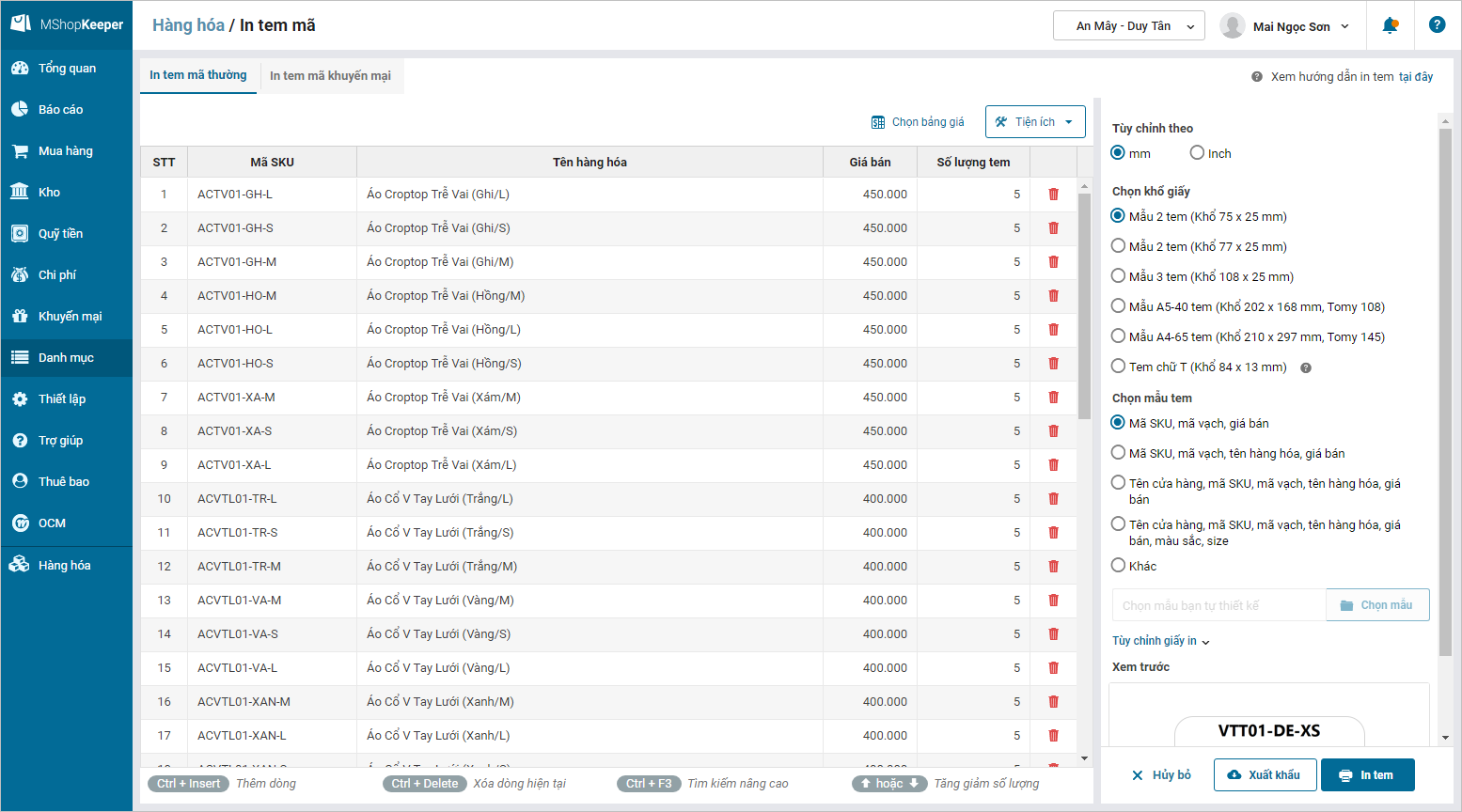Click the product table vertical scrollbar

[x=1084, y=305]
